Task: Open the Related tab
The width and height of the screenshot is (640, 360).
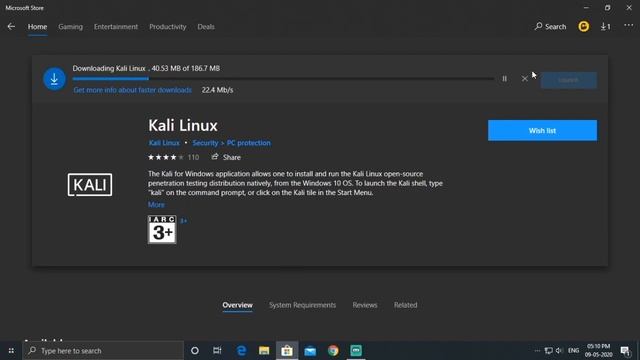Action: [405, 305]
